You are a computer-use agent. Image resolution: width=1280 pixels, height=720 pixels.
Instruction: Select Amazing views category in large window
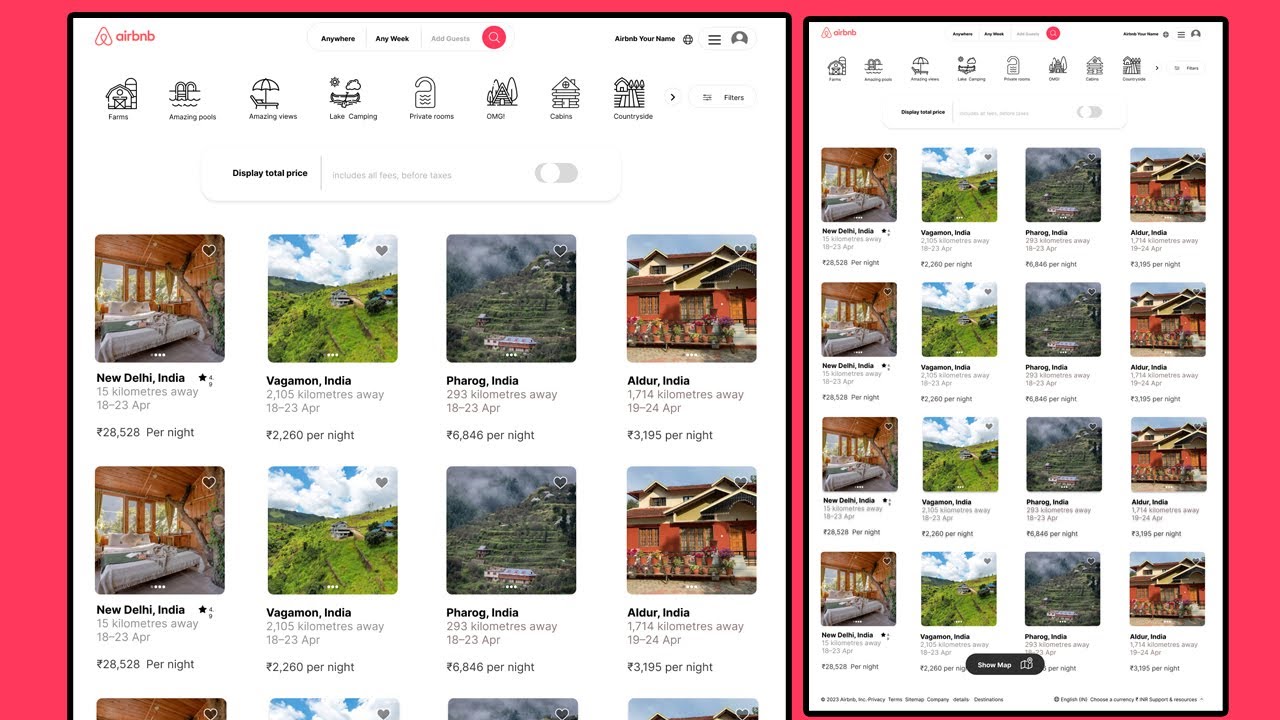pos(273,99)
